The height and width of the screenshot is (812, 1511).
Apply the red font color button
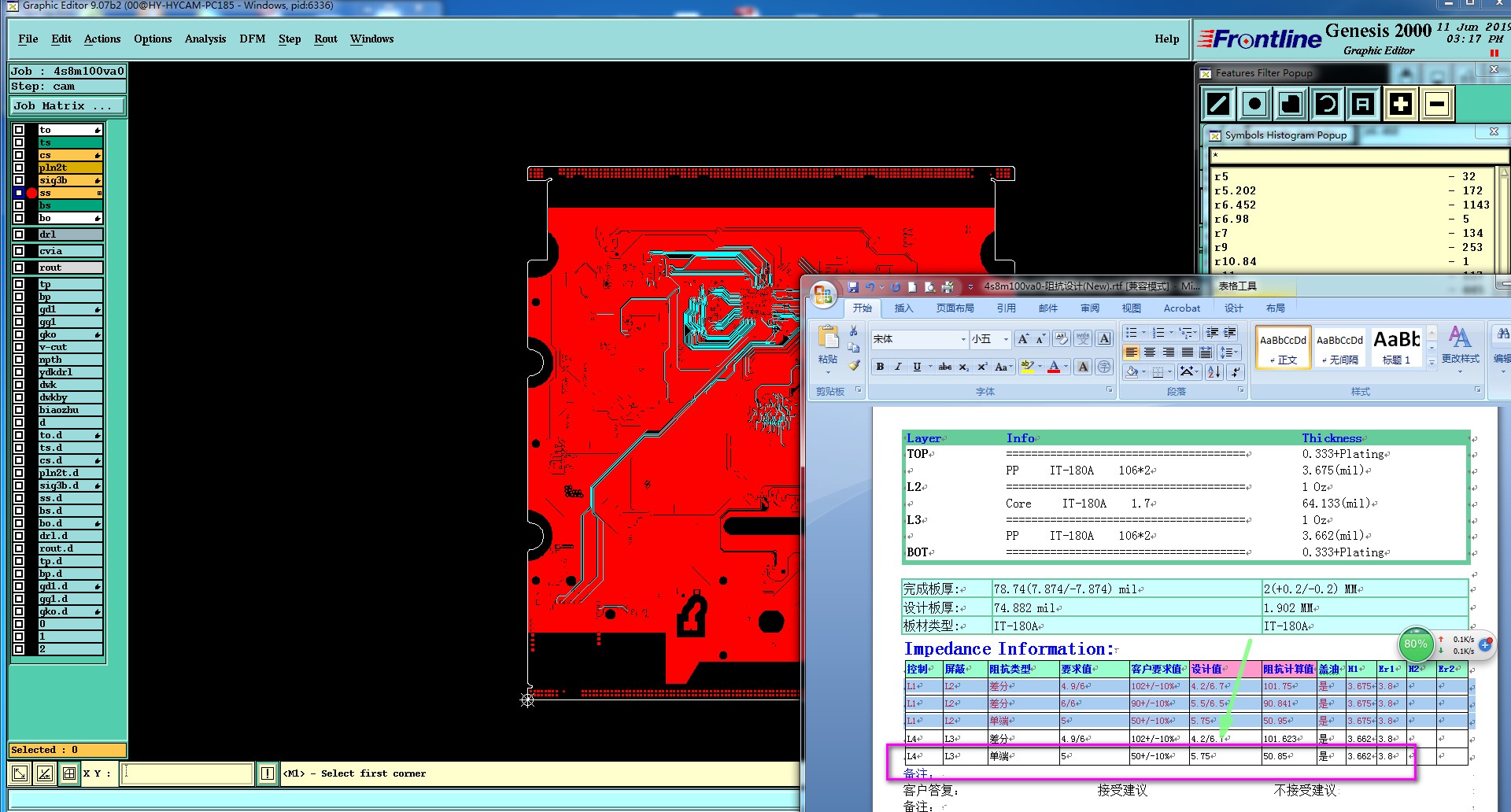coord(1054,367)
